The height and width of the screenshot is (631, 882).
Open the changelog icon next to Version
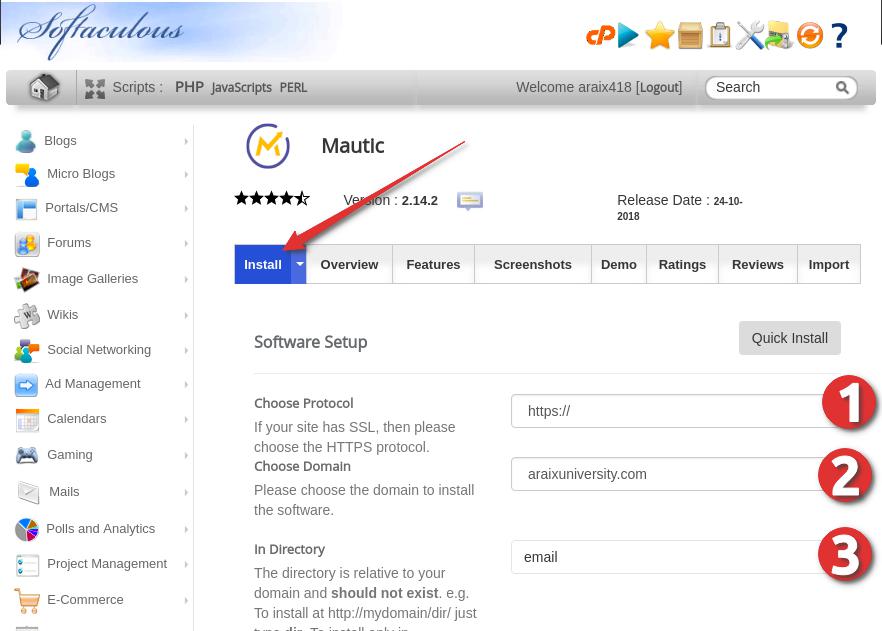470,201
